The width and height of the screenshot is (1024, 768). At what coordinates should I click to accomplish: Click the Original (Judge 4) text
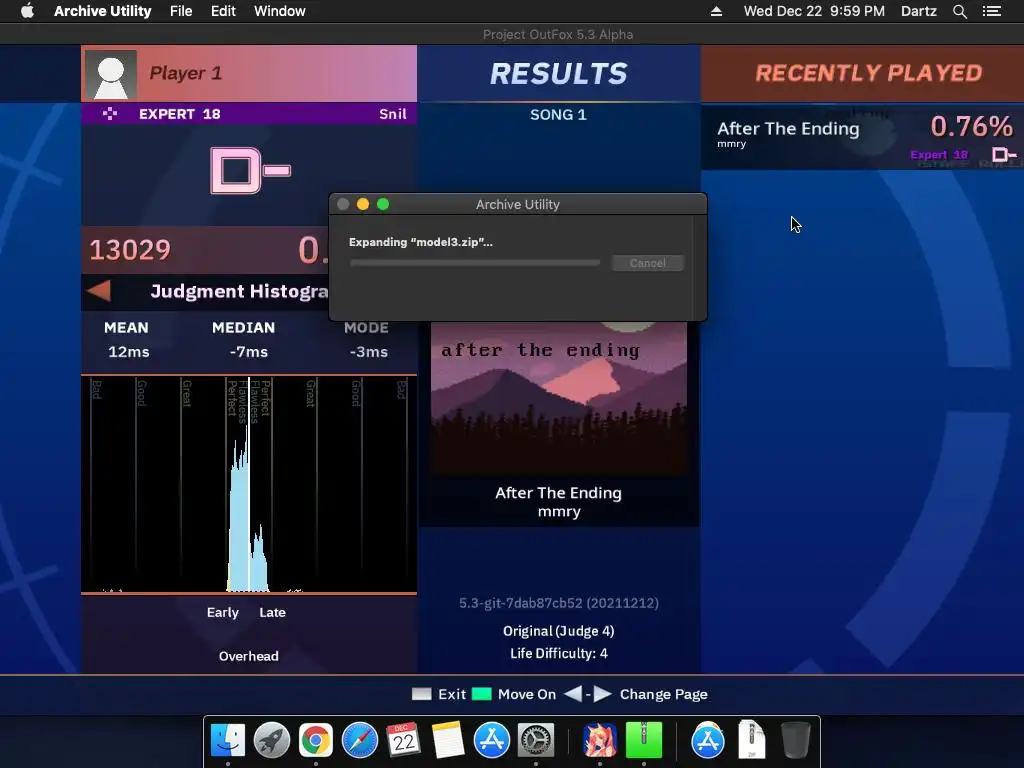tap(558, 631)
